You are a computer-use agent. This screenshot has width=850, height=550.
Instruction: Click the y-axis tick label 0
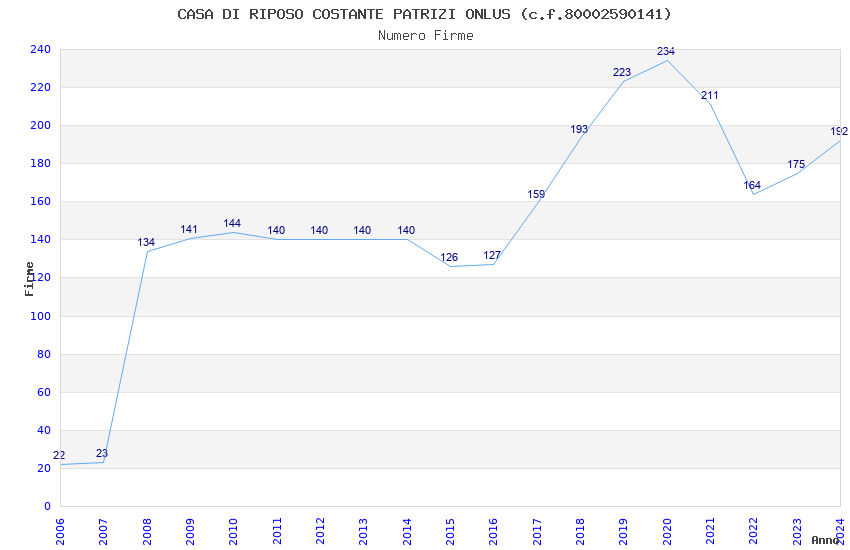[48, 506]
